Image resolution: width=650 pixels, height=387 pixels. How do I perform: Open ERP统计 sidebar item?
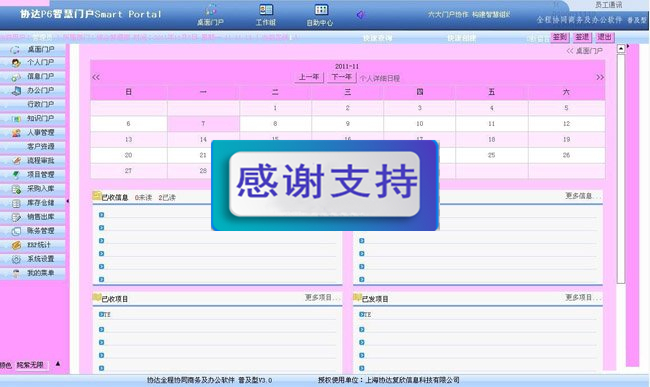33,245
